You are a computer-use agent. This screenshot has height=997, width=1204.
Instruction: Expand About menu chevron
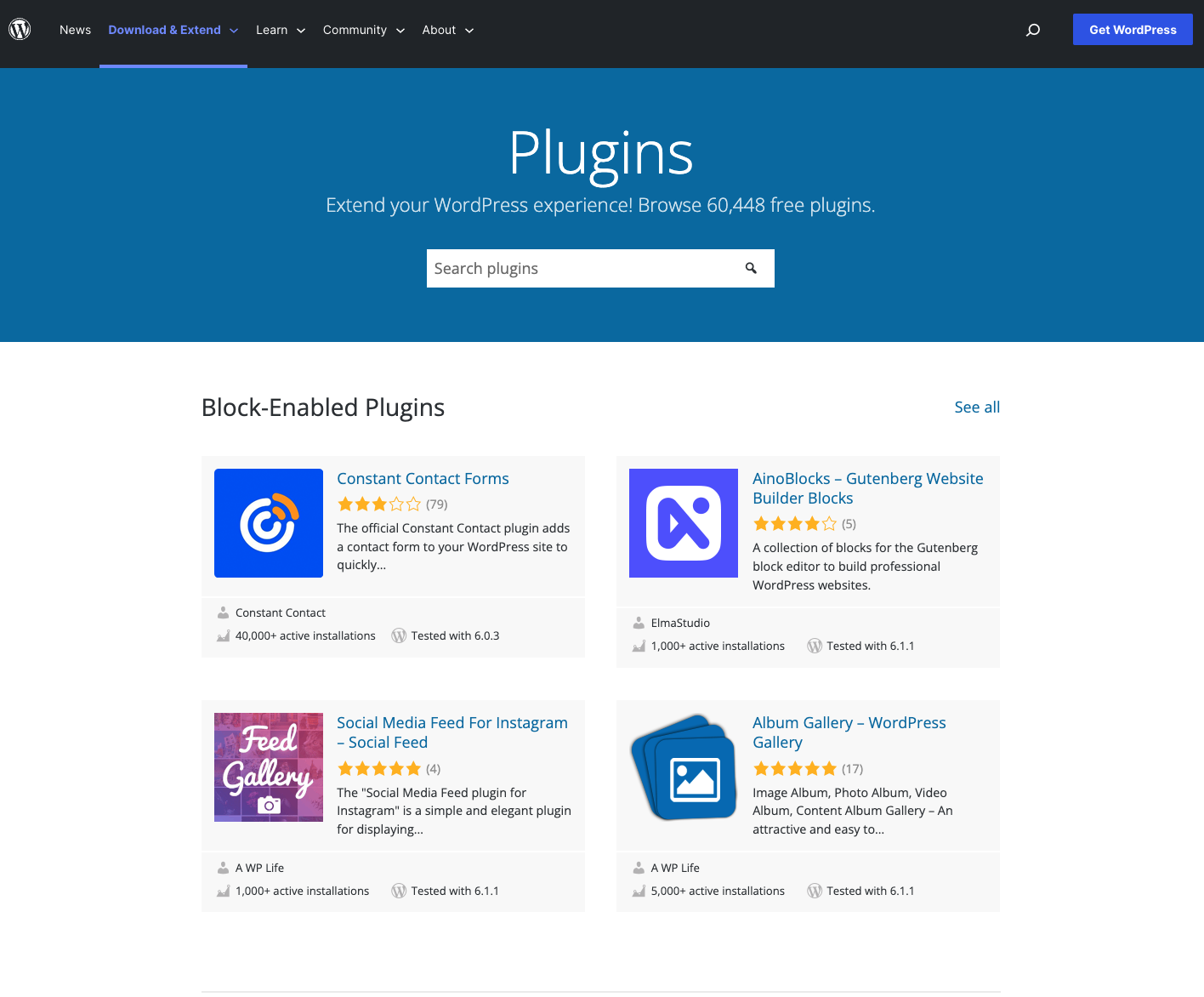[x=469, y=31]
